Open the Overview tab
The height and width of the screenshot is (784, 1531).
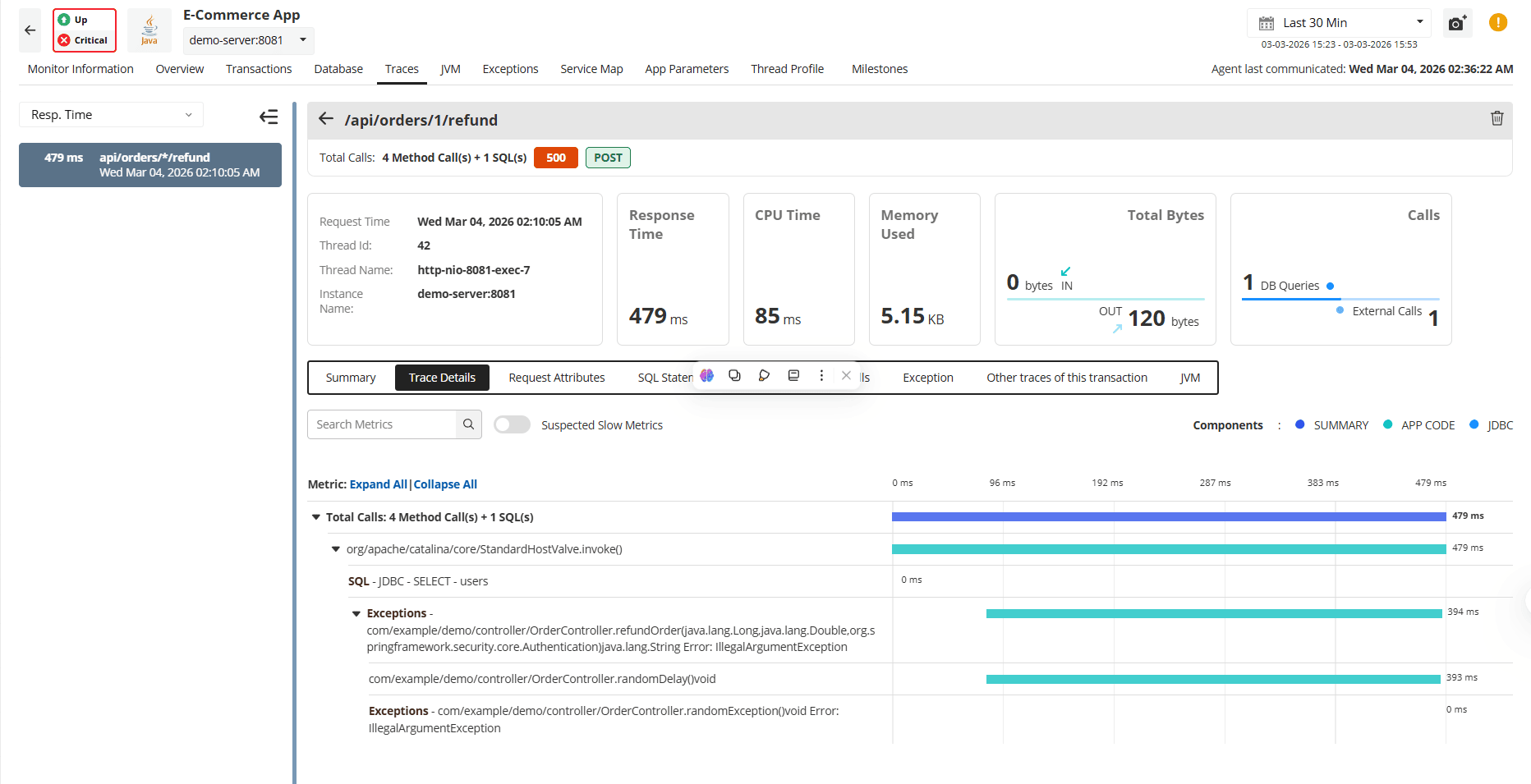click(180, 69)
